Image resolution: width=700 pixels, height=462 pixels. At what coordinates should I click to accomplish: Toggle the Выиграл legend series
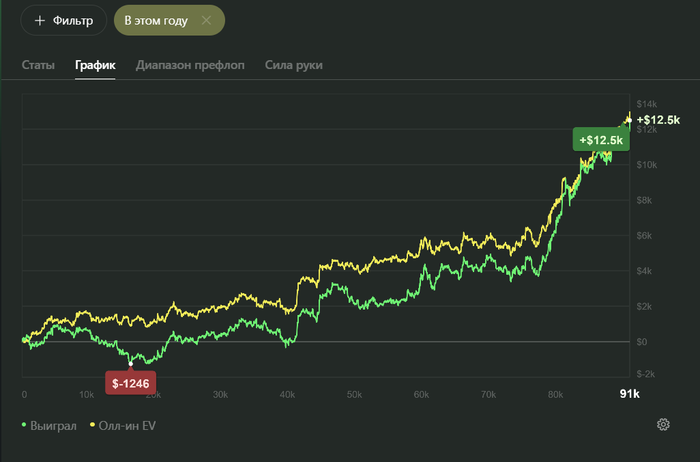[x=49, y=426]
